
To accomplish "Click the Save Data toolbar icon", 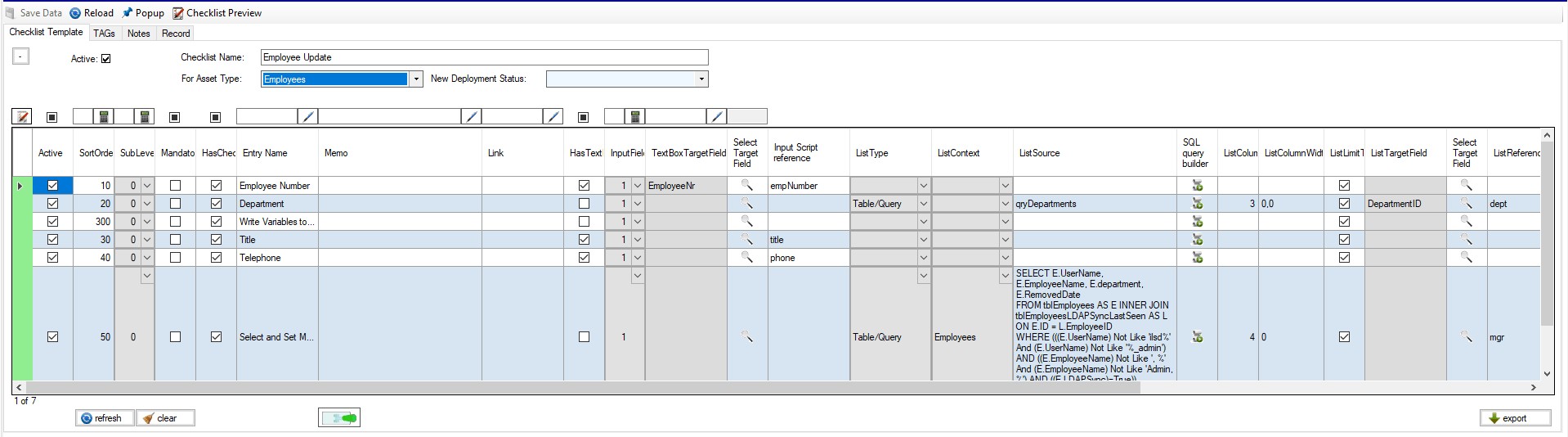I will point(11,13).
